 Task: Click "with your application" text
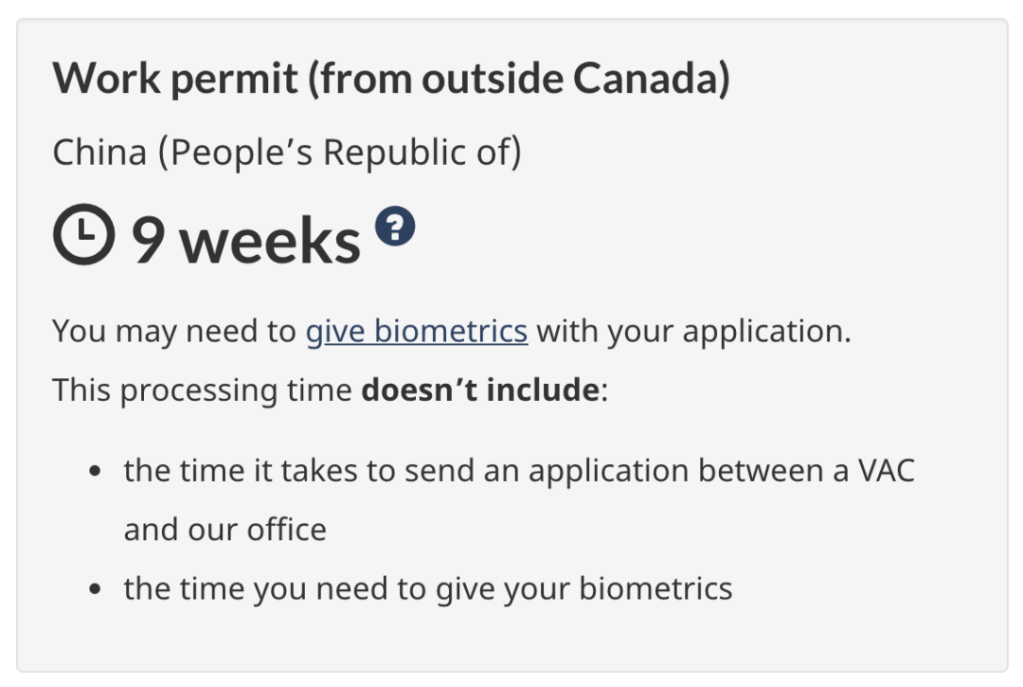(x=693, y=331)
